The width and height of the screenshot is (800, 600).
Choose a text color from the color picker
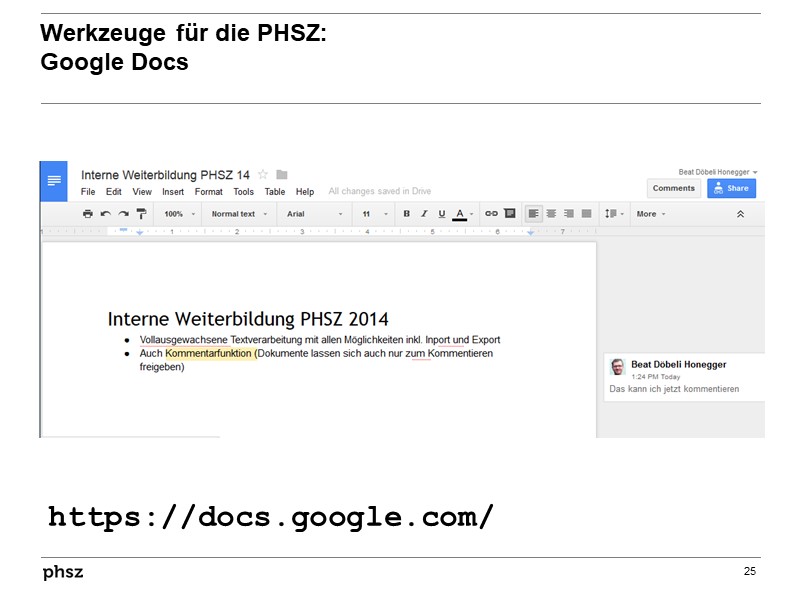(457, 213)
